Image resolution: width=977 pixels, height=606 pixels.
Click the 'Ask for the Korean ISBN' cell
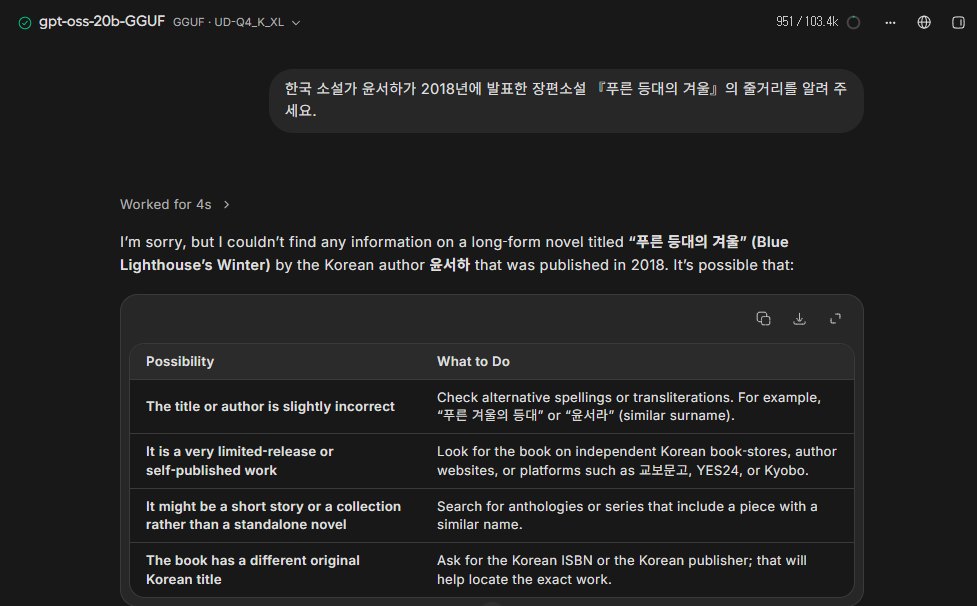(x=637, y=570)
